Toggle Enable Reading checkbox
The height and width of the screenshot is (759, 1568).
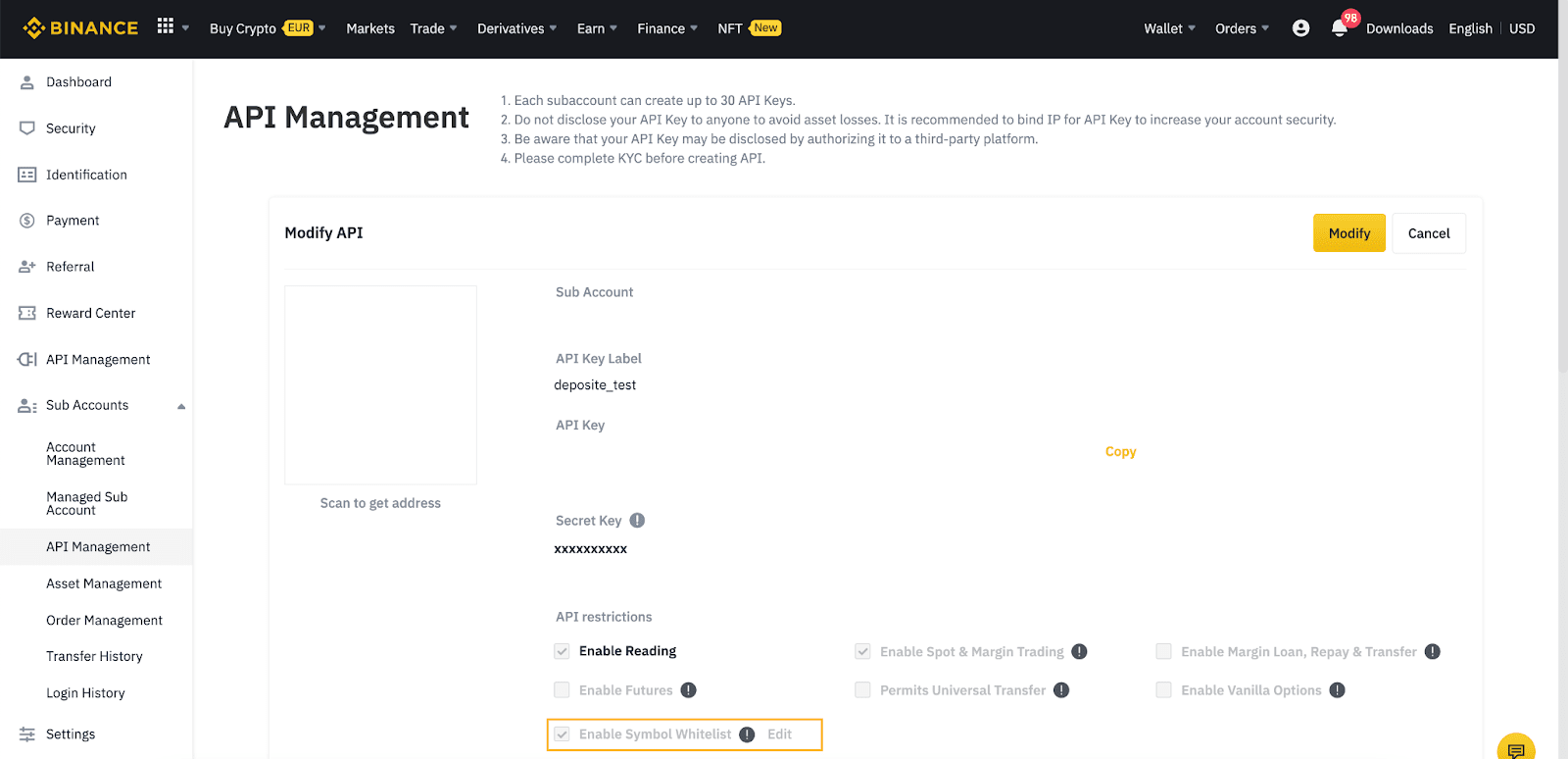(x=562, y=651)
